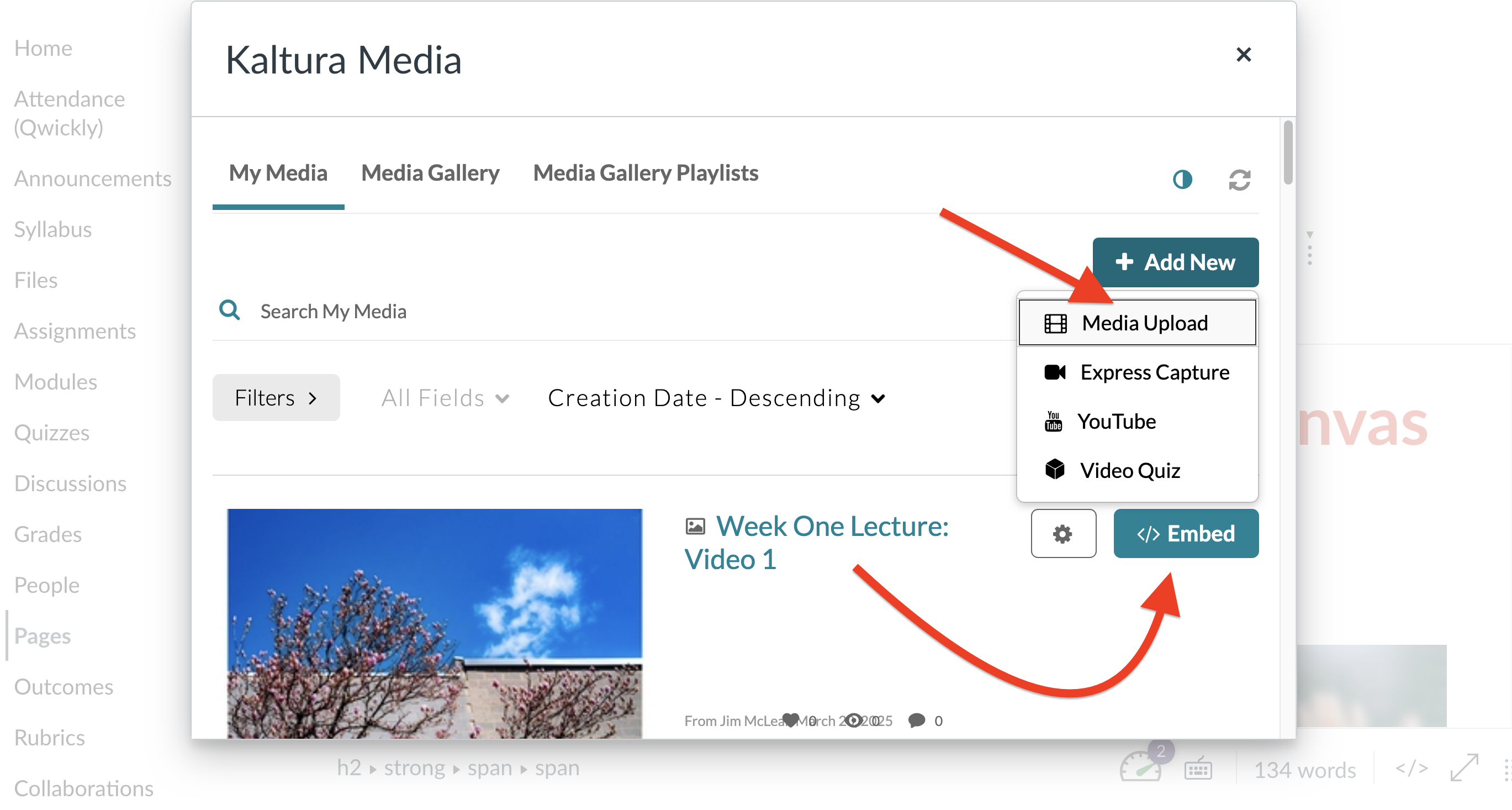Open the keyboard shortcuts icon
Screen dimensions: 1512x810
pos(1197,769)
